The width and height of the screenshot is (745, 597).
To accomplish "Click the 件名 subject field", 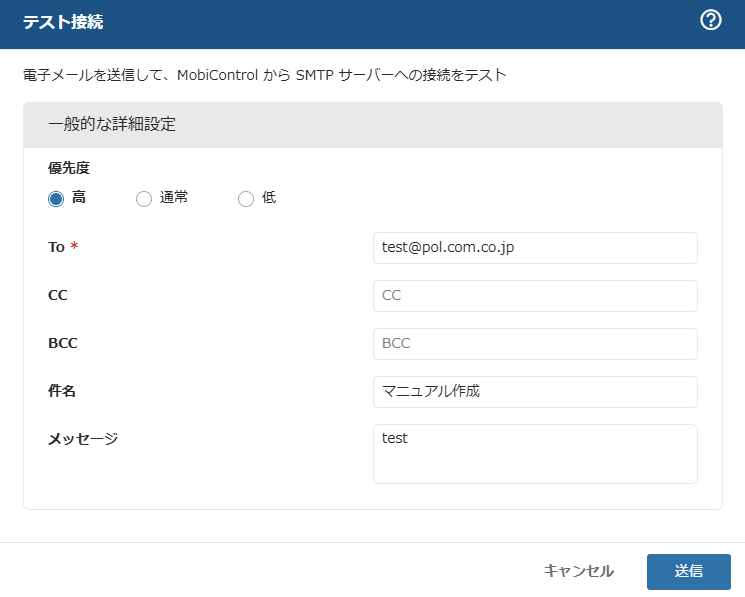I will (535, 392).
